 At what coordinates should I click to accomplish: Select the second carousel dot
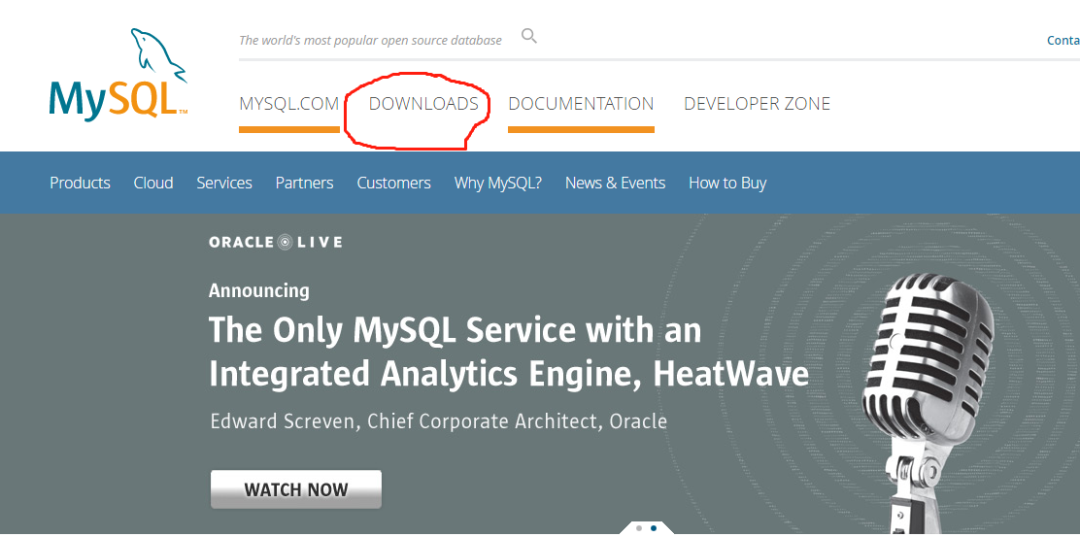654,529
